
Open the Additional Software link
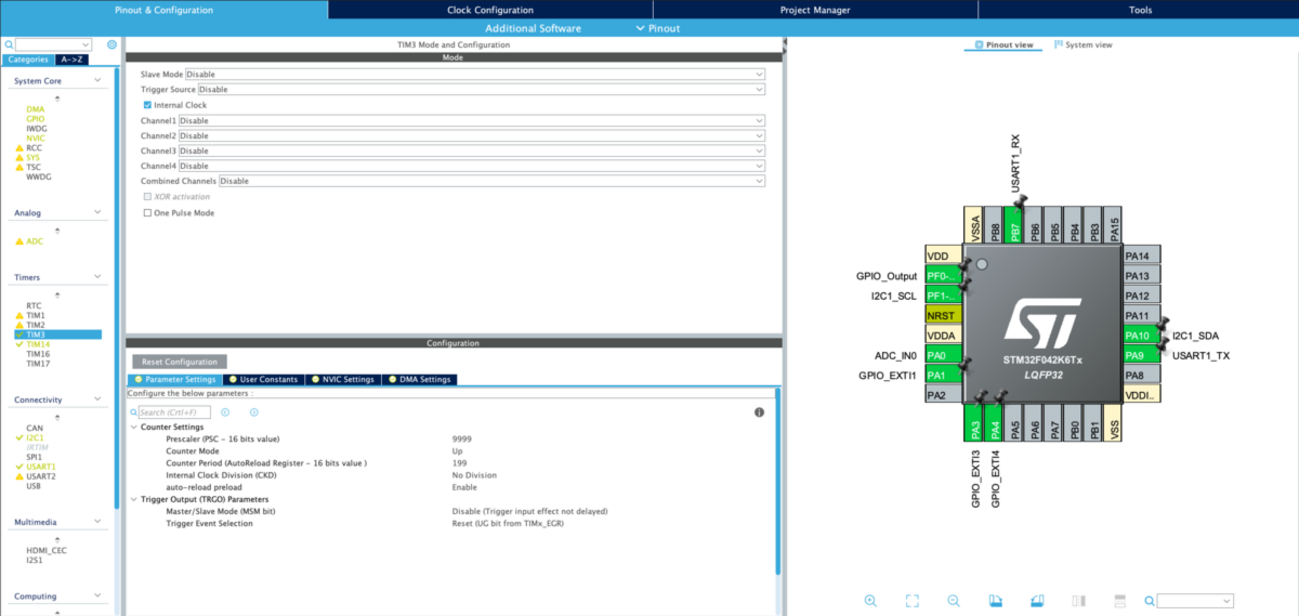pyautogui.click(x=533, y=29)
